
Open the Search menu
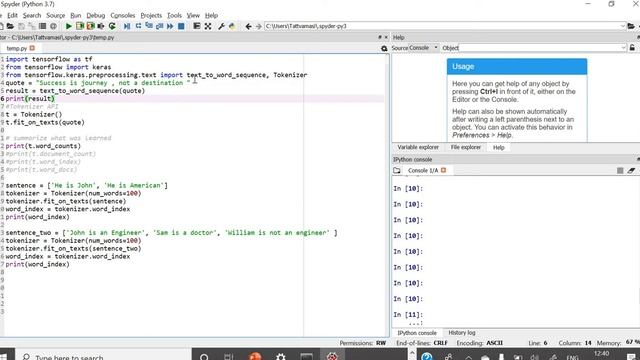[x=32, y=15]
